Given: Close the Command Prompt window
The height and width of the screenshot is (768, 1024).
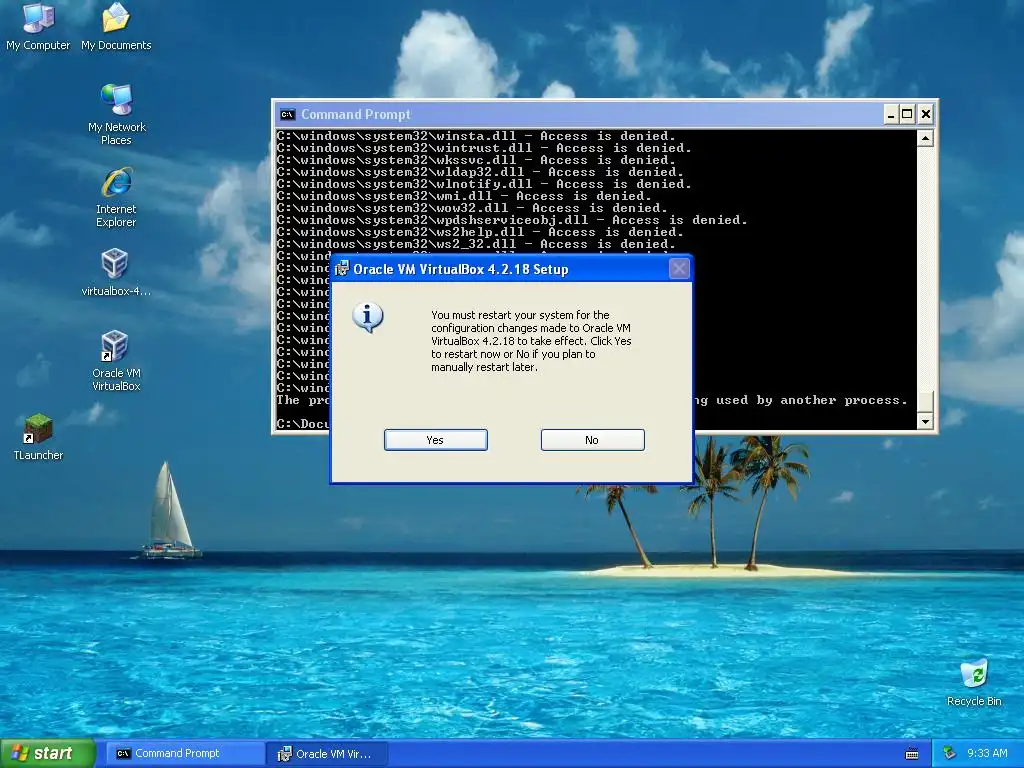Looking at the screenshot, I should click(925, 114).
